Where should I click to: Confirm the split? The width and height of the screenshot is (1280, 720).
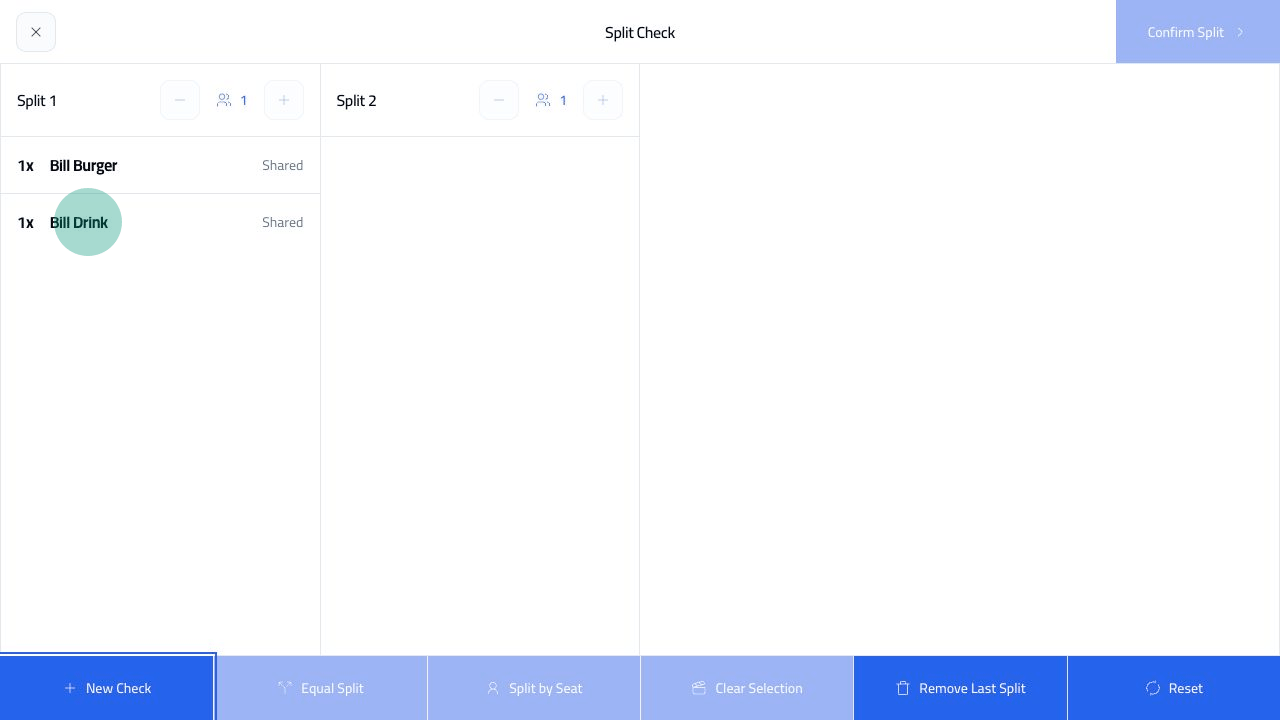[1198, 32]
